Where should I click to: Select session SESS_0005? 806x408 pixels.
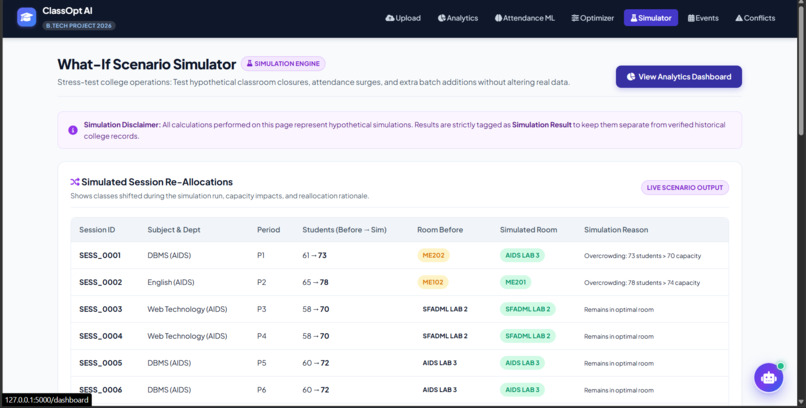click(x=101, y=363)
